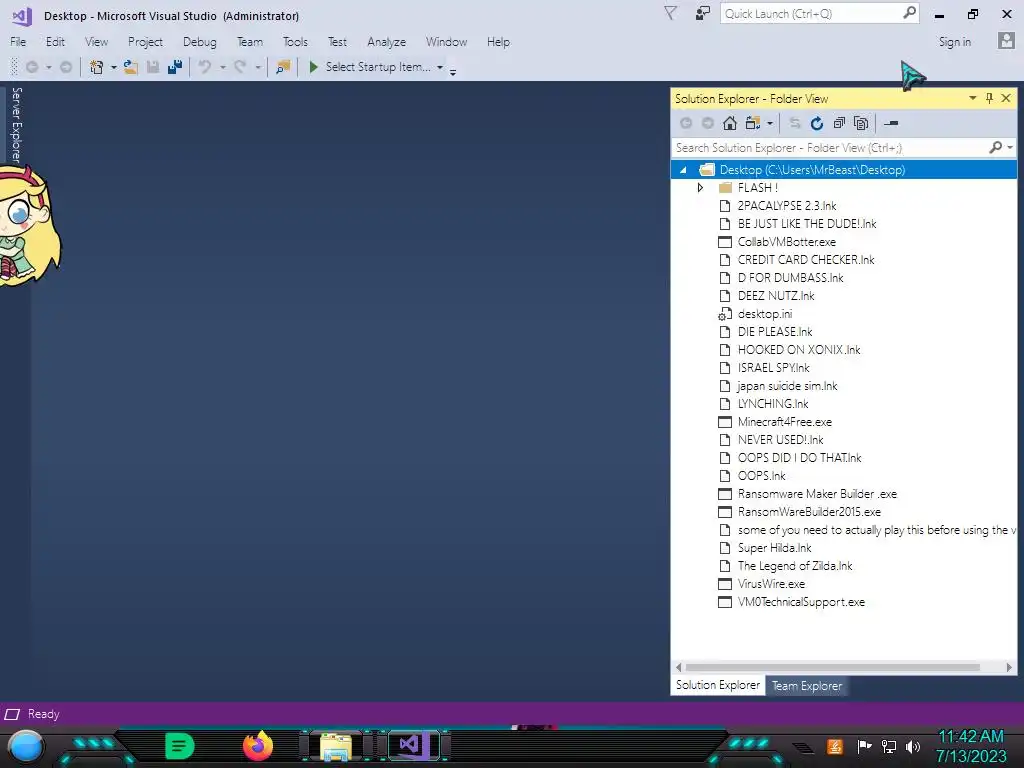Viewport: 1024px width, 768px height.
Task: Click the Find in Files toolbar icon
Action: tap(283, 67)
